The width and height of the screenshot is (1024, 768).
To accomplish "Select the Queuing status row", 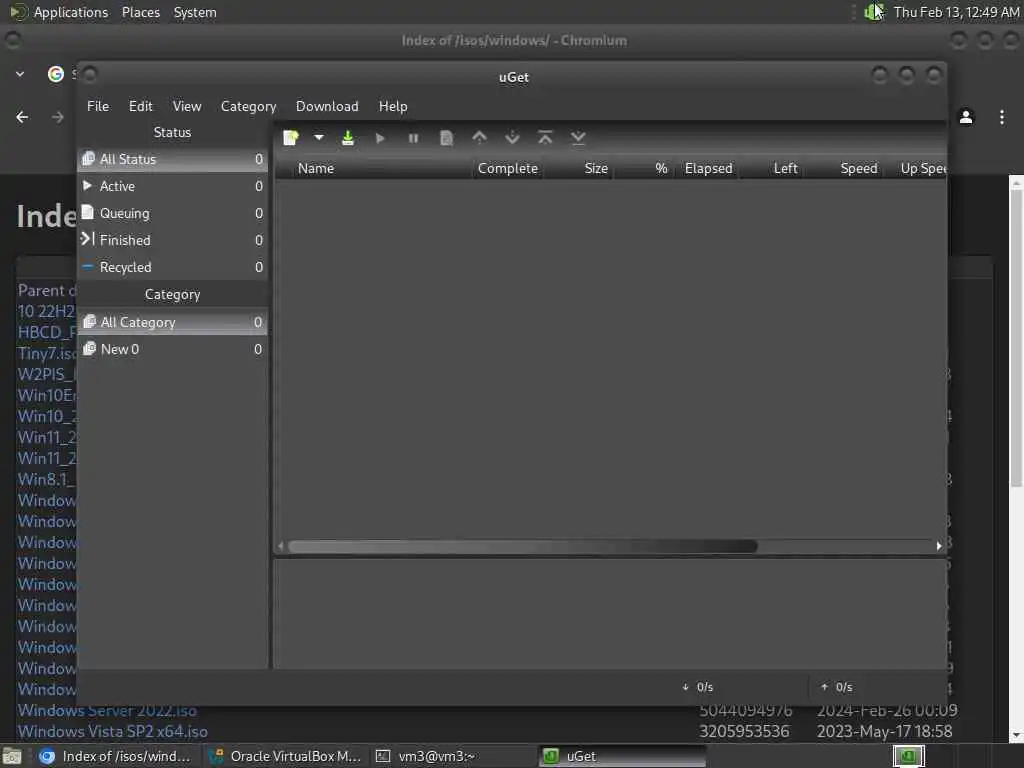I will click(x=172, y=214).
